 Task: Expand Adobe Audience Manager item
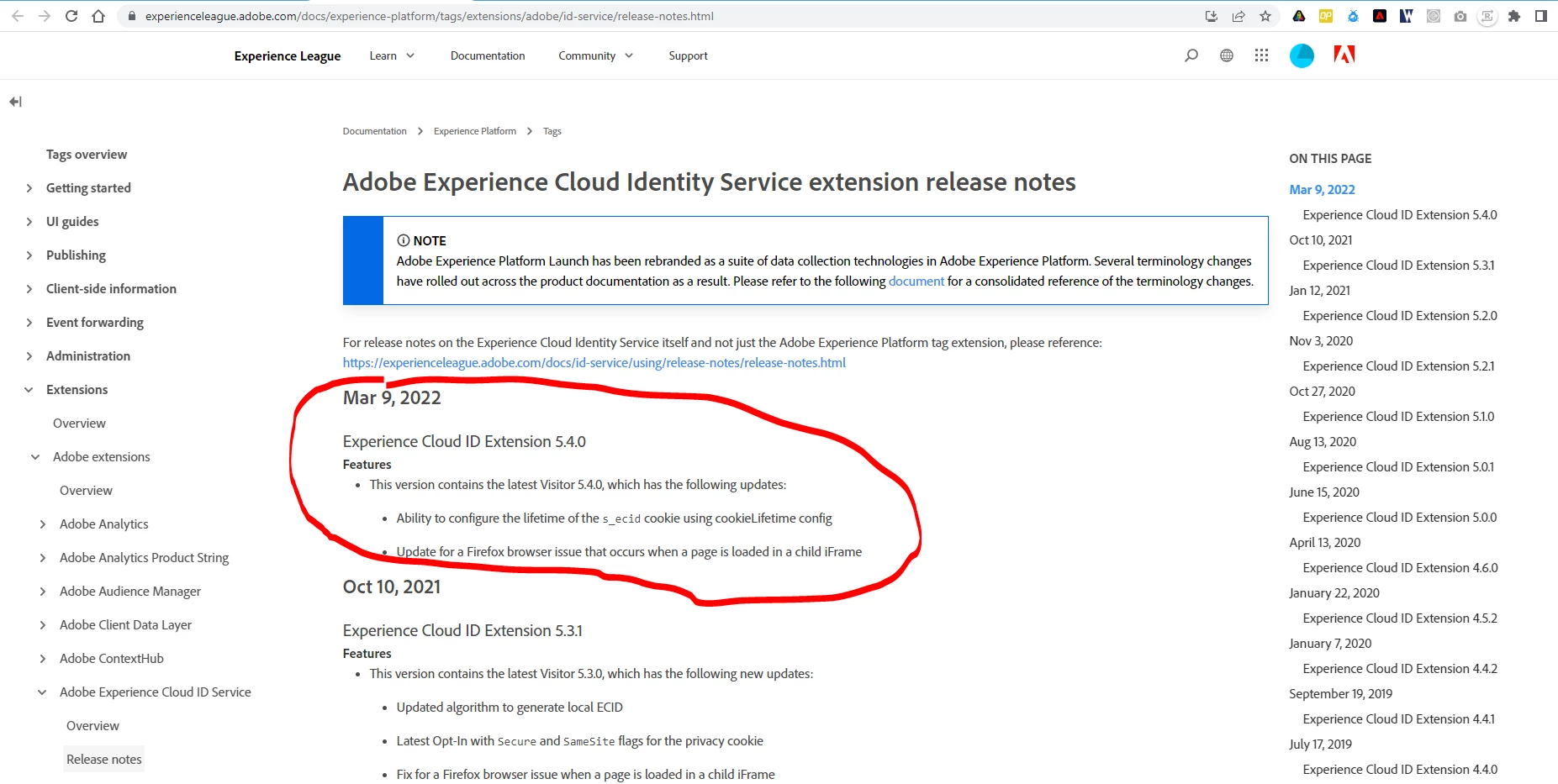43,592
